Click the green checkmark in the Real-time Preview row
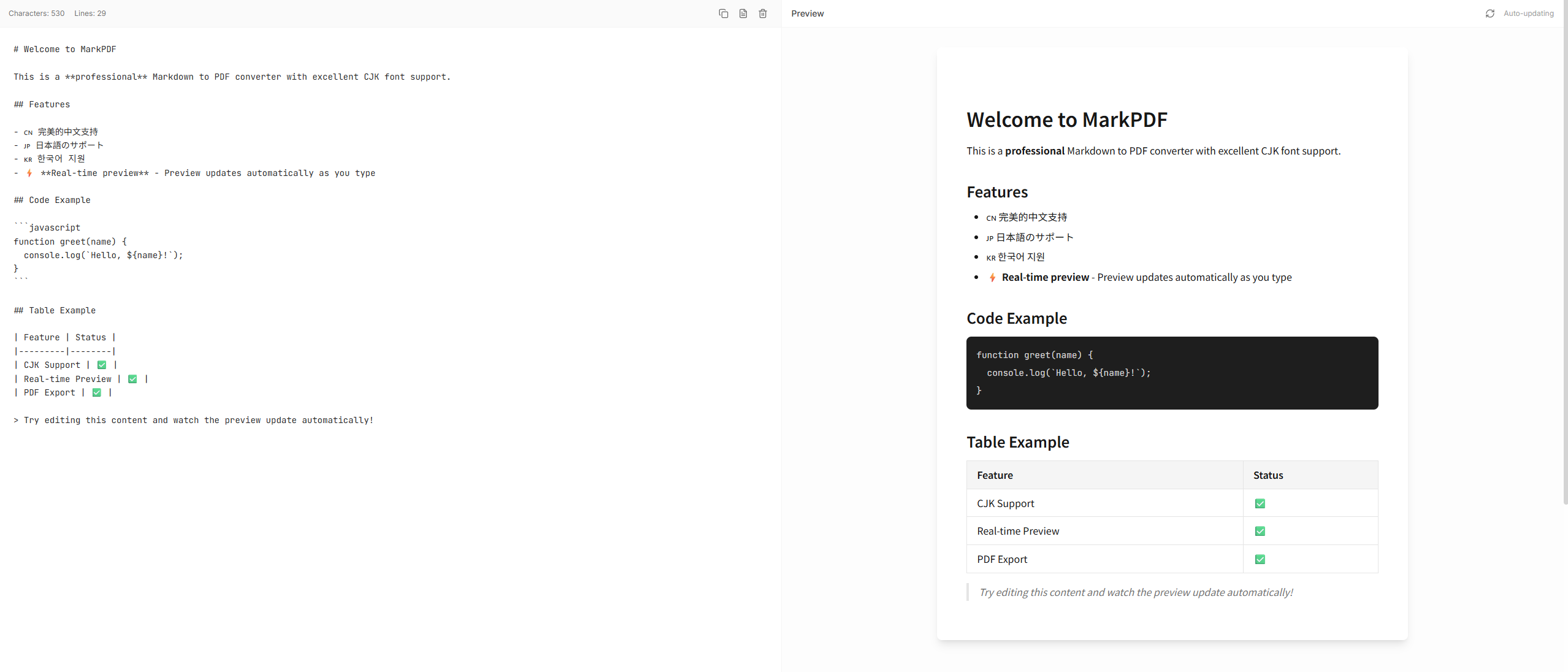Viewport: 1568px width, 672px height. 1260,531
